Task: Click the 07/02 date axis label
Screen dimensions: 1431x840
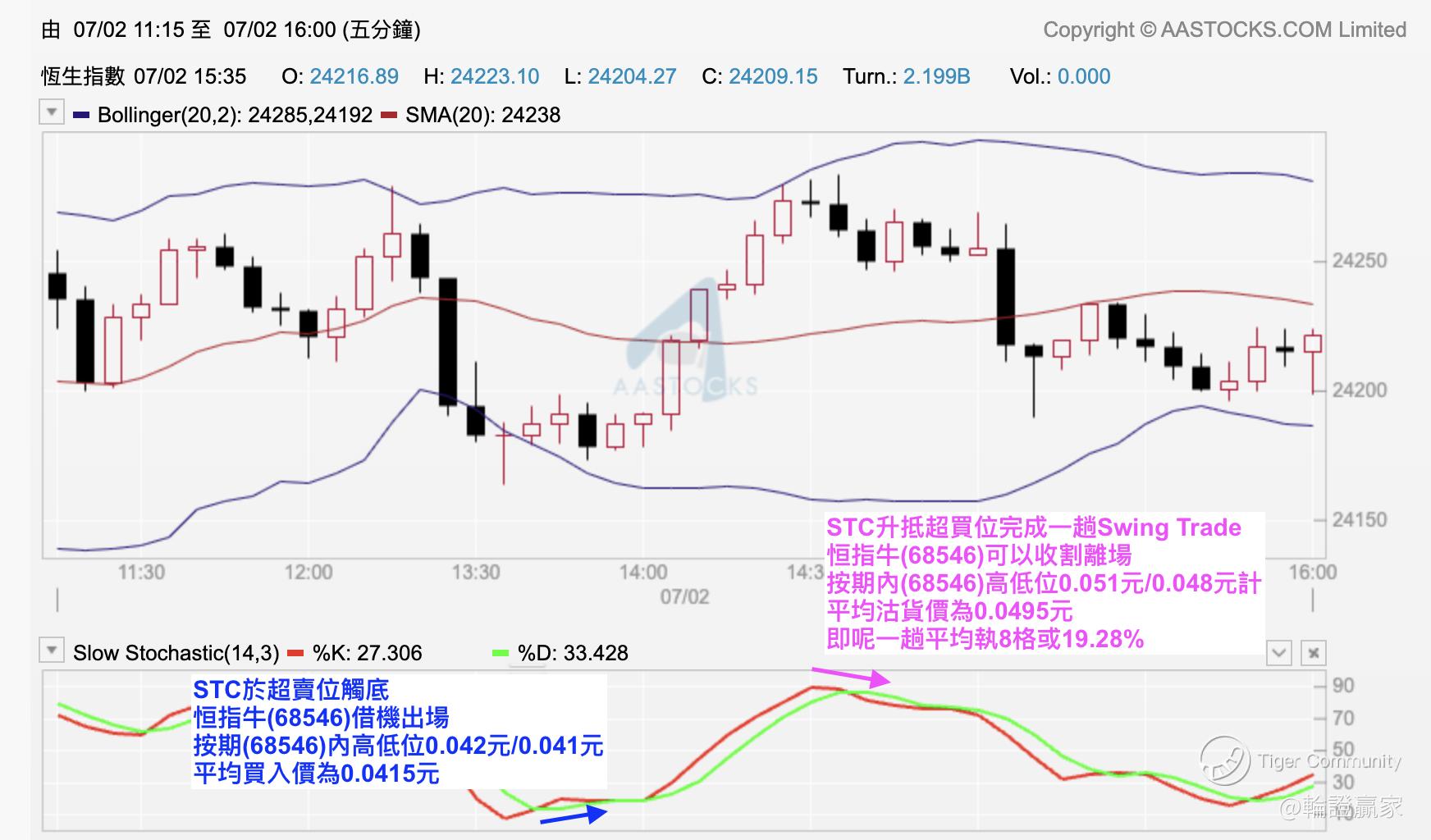Action: click(684, 596)
